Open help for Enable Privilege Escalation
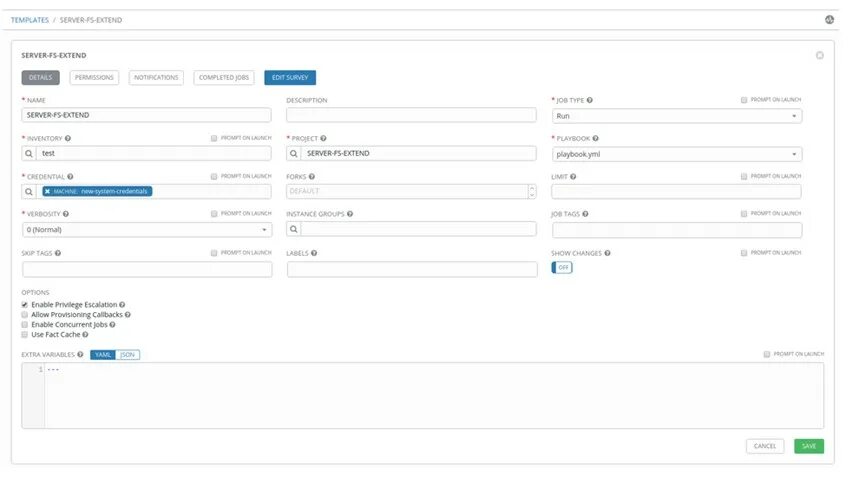The width and height of the screenshot is (853, 482). 122,305
